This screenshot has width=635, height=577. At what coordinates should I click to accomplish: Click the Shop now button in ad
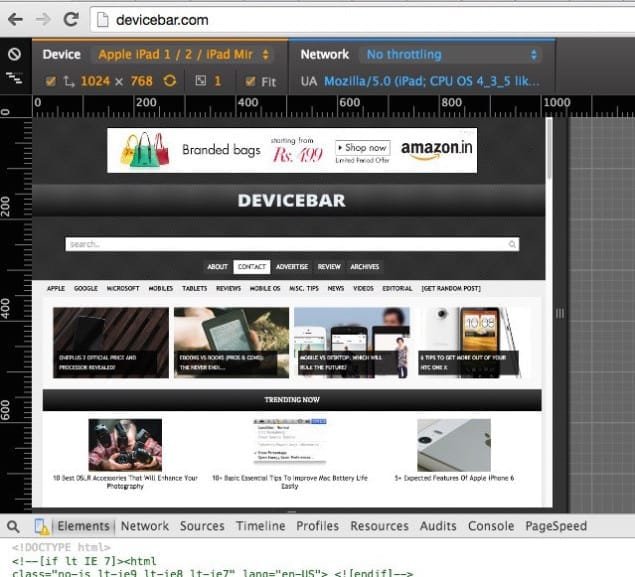[362, 148]
